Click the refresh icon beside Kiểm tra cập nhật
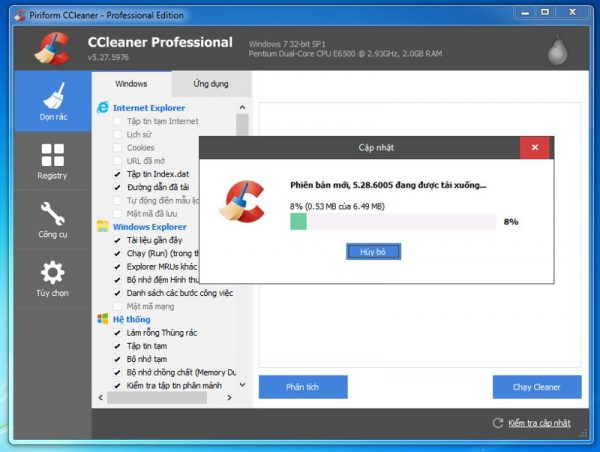The height and width of the screenshot is (452, 600). [498, 423]
